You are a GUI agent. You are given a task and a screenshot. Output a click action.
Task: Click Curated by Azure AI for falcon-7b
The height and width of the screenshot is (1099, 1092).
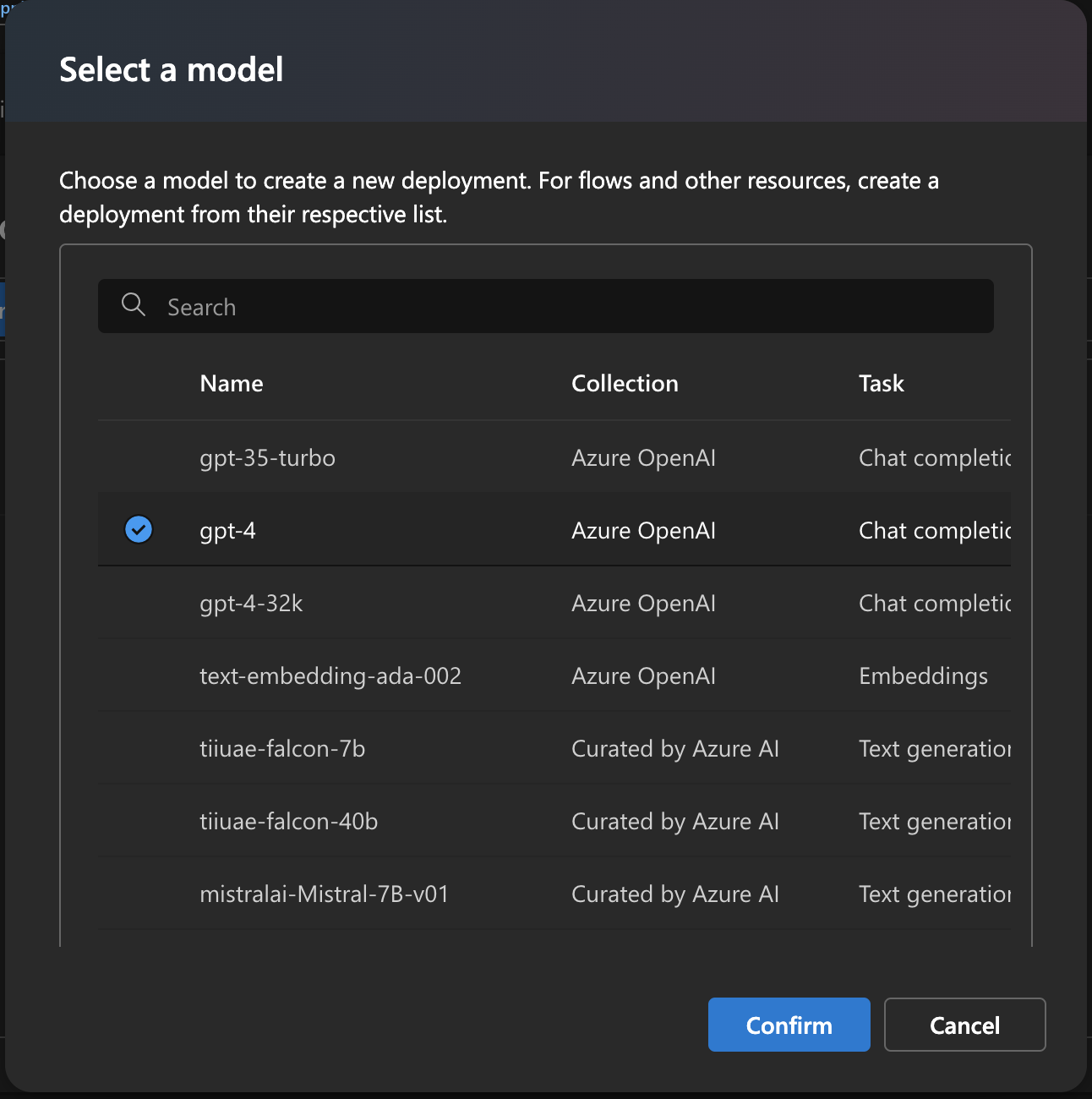674,749
